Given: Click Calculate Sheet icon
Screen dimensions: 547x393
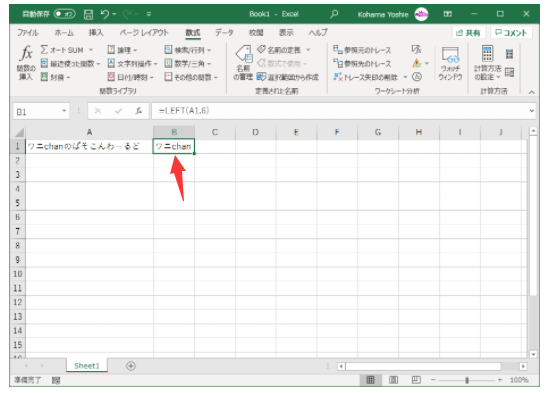Looking at the screenshot, I should pos(509,72).
